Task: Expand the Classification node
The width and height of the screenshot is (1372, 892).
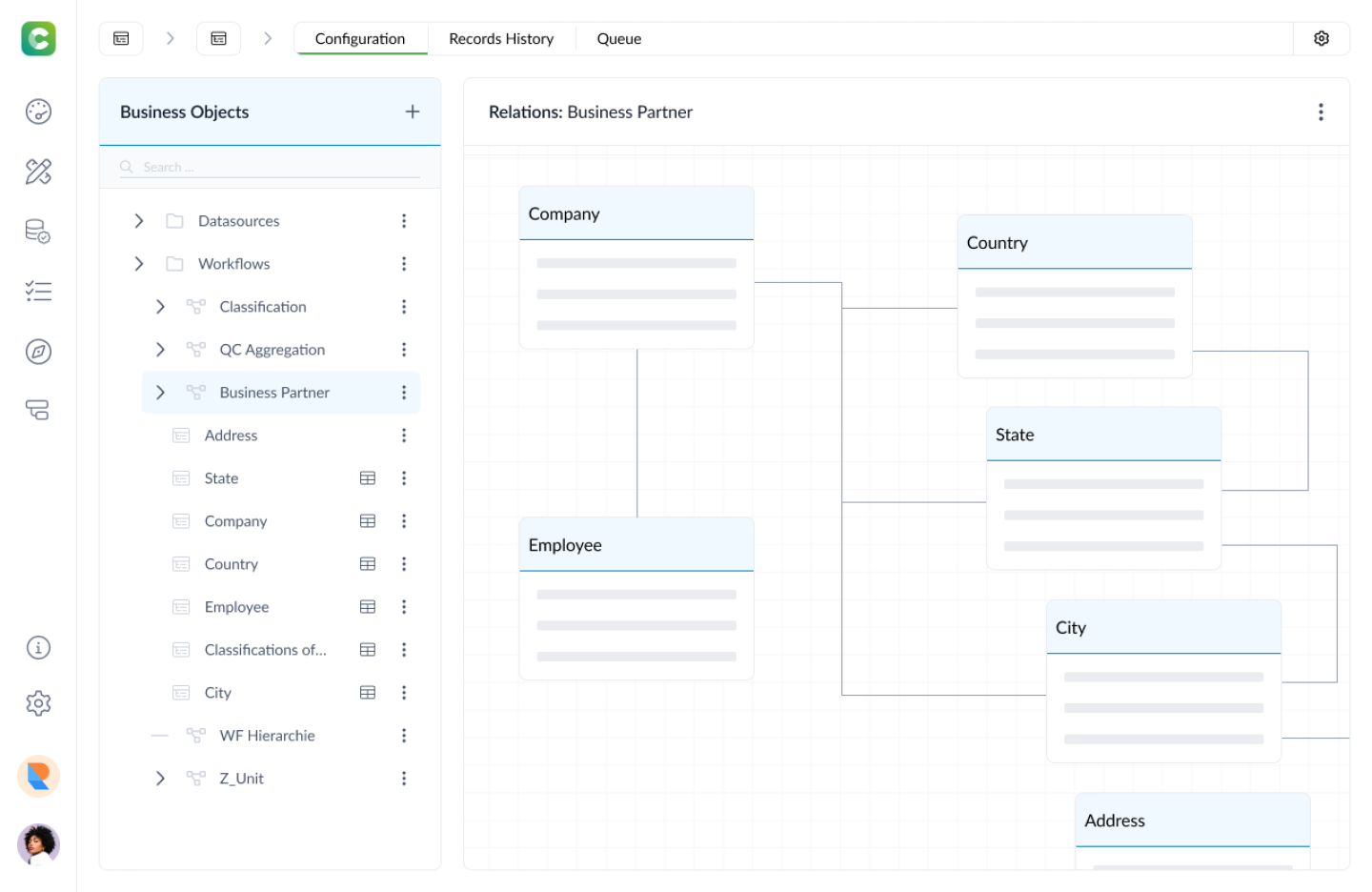Action: [x=160, y=307]
